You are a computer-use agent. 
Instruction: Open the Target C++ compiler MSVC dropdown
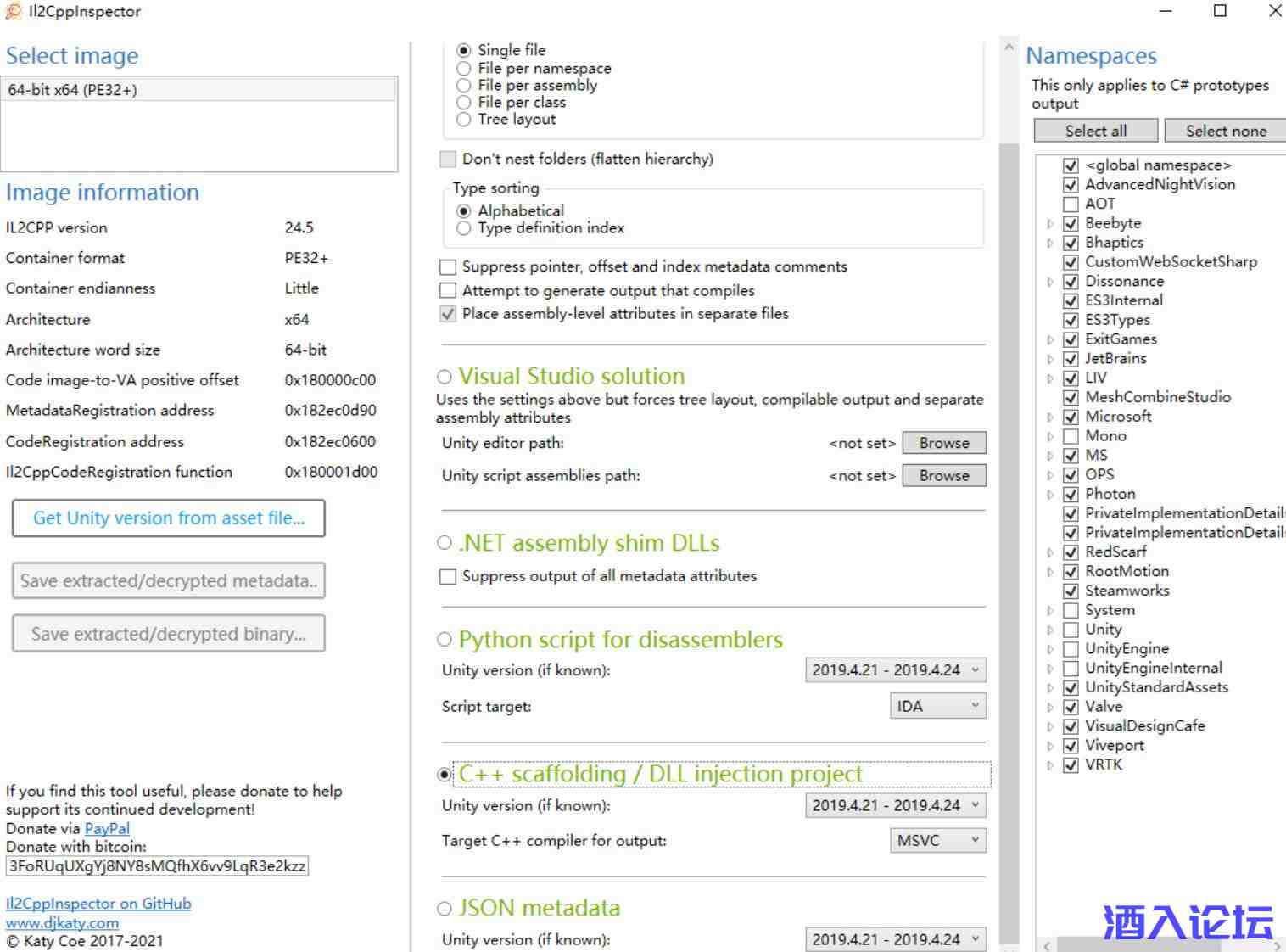coord(937,841)
